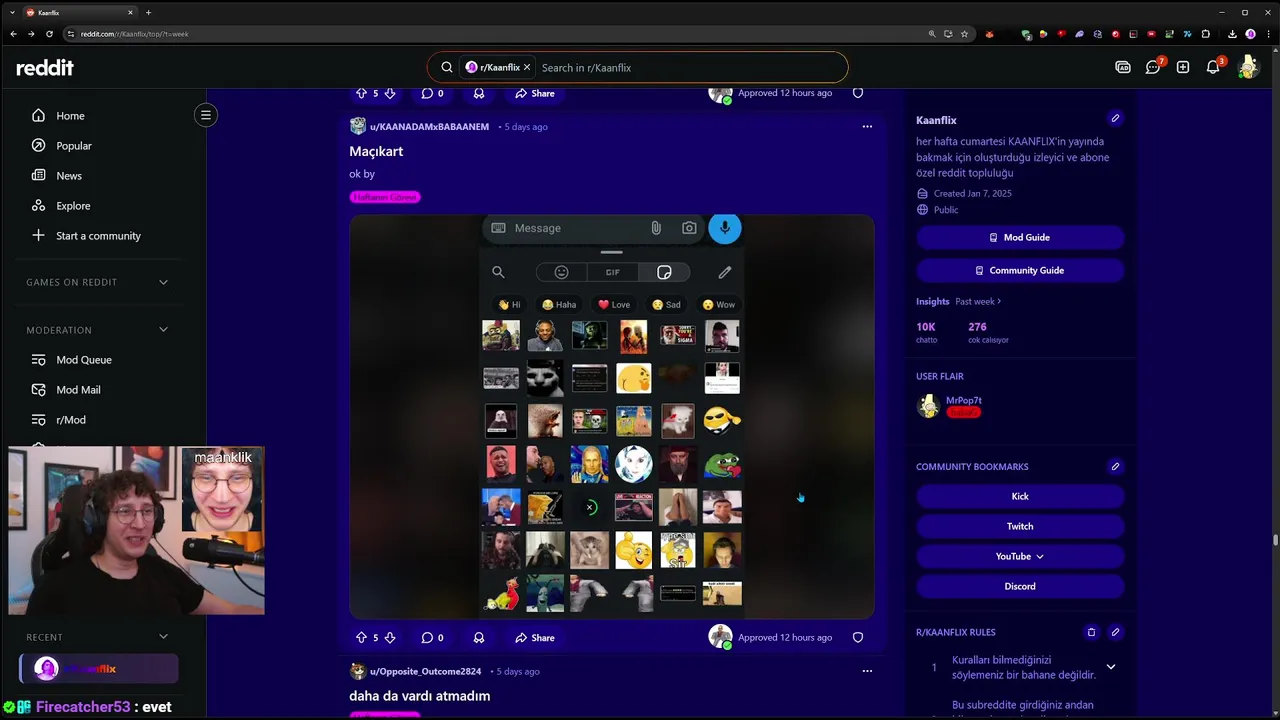Open u/KAANADAMxBABAANEM profile link
Viewport: 1280px width, 720px height.
(429, 127)
